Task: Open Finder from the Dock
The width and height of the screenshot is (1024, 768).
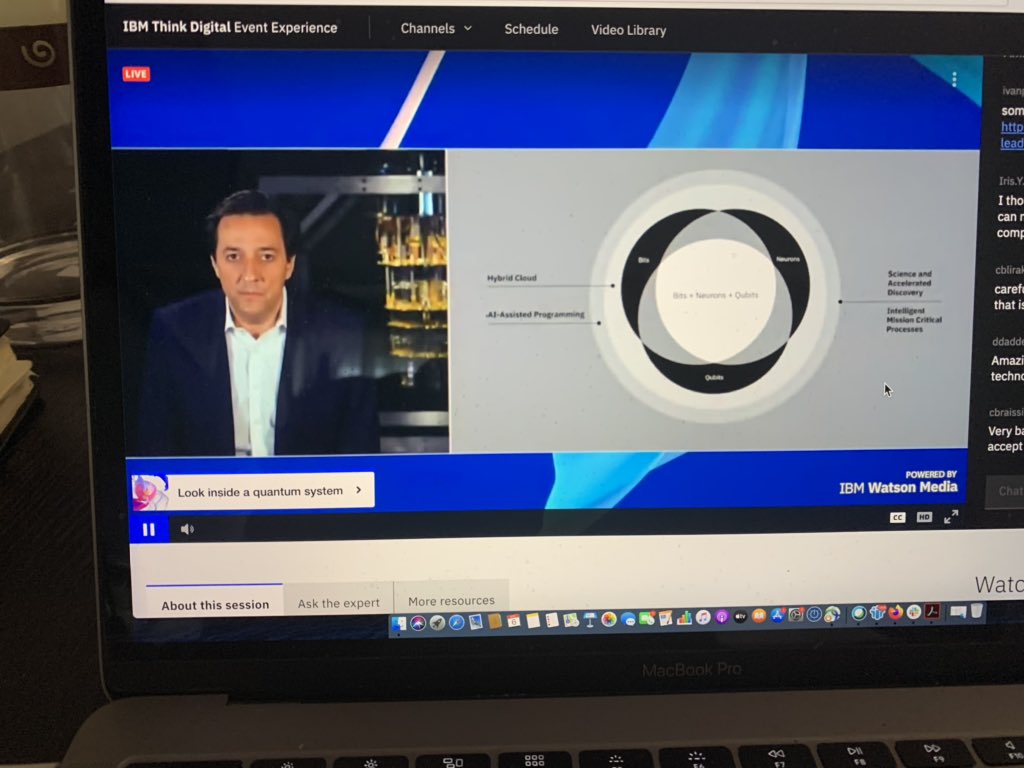Action: click(399, 623)
